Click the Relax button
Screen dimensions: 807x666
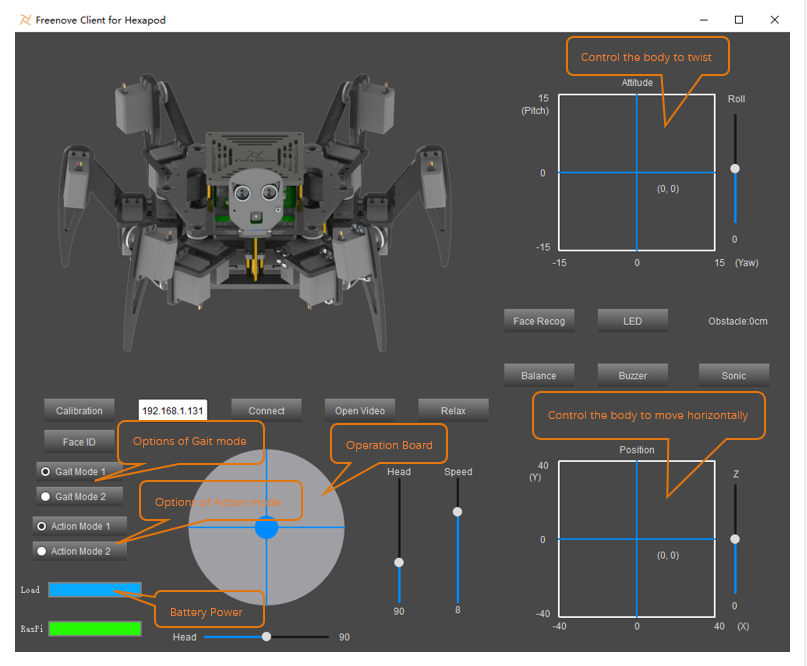point(453,411)
